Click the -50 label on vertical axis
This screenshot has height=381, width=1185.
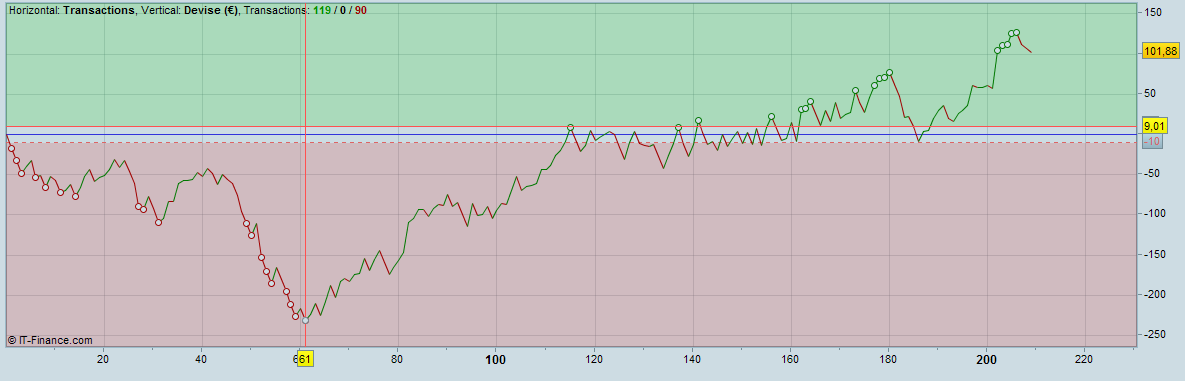coord(1152,174)
